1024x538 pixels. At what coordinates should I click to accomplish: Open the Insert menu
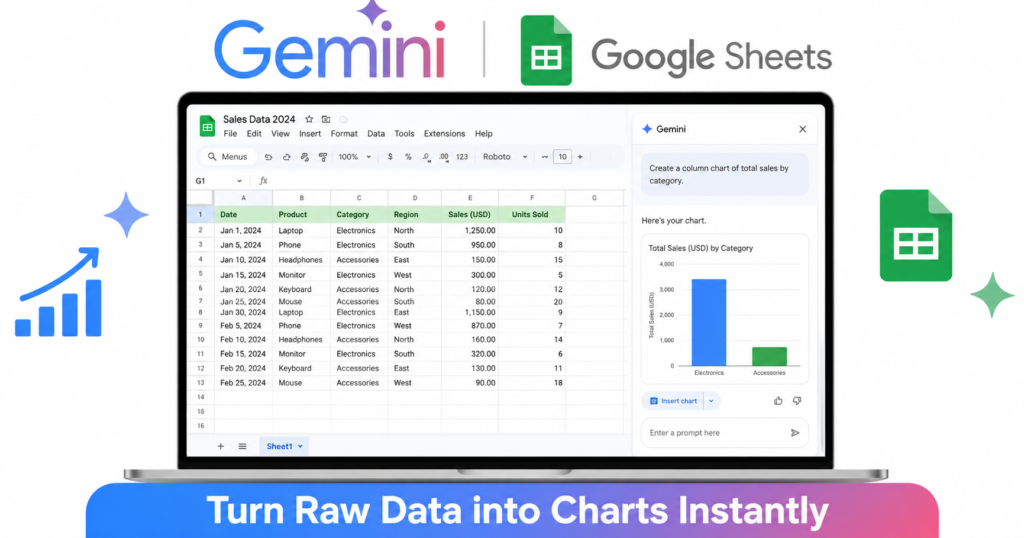[310, 134]
